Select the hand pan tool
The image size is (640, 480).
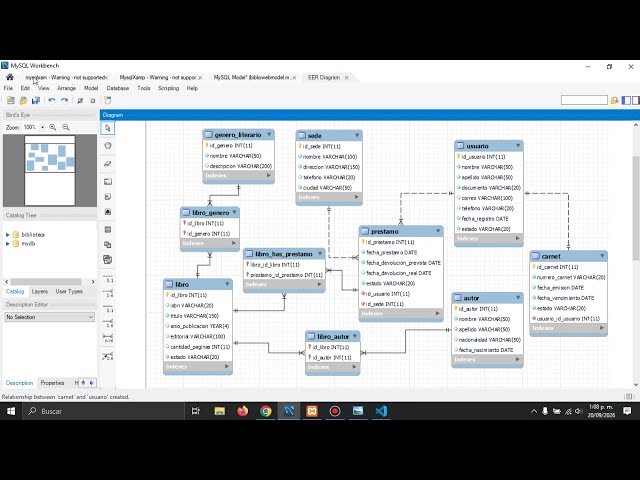(x=107, y=146)
